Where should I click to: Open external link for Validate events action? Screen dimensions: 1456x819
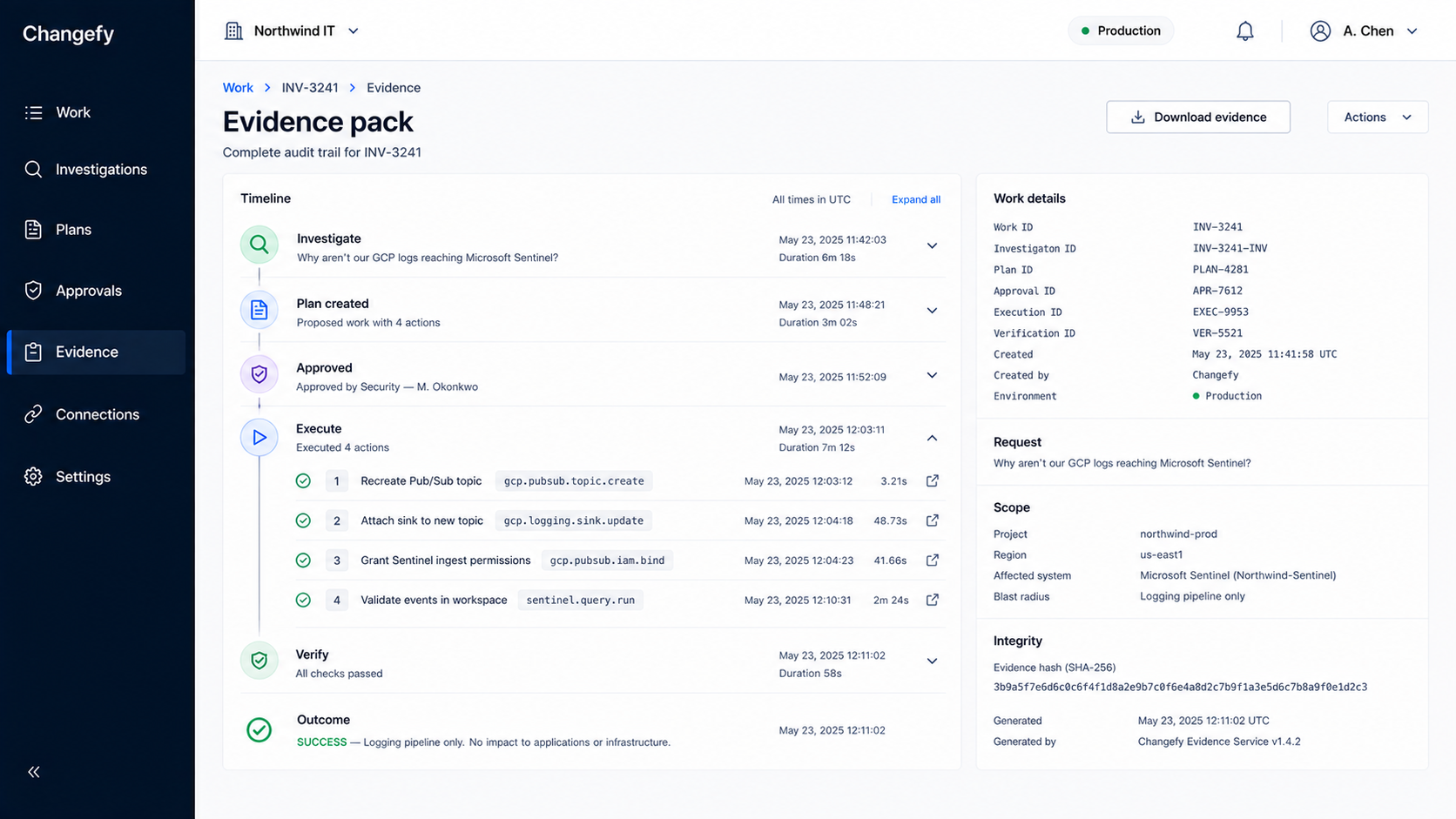tap(932, 600)
